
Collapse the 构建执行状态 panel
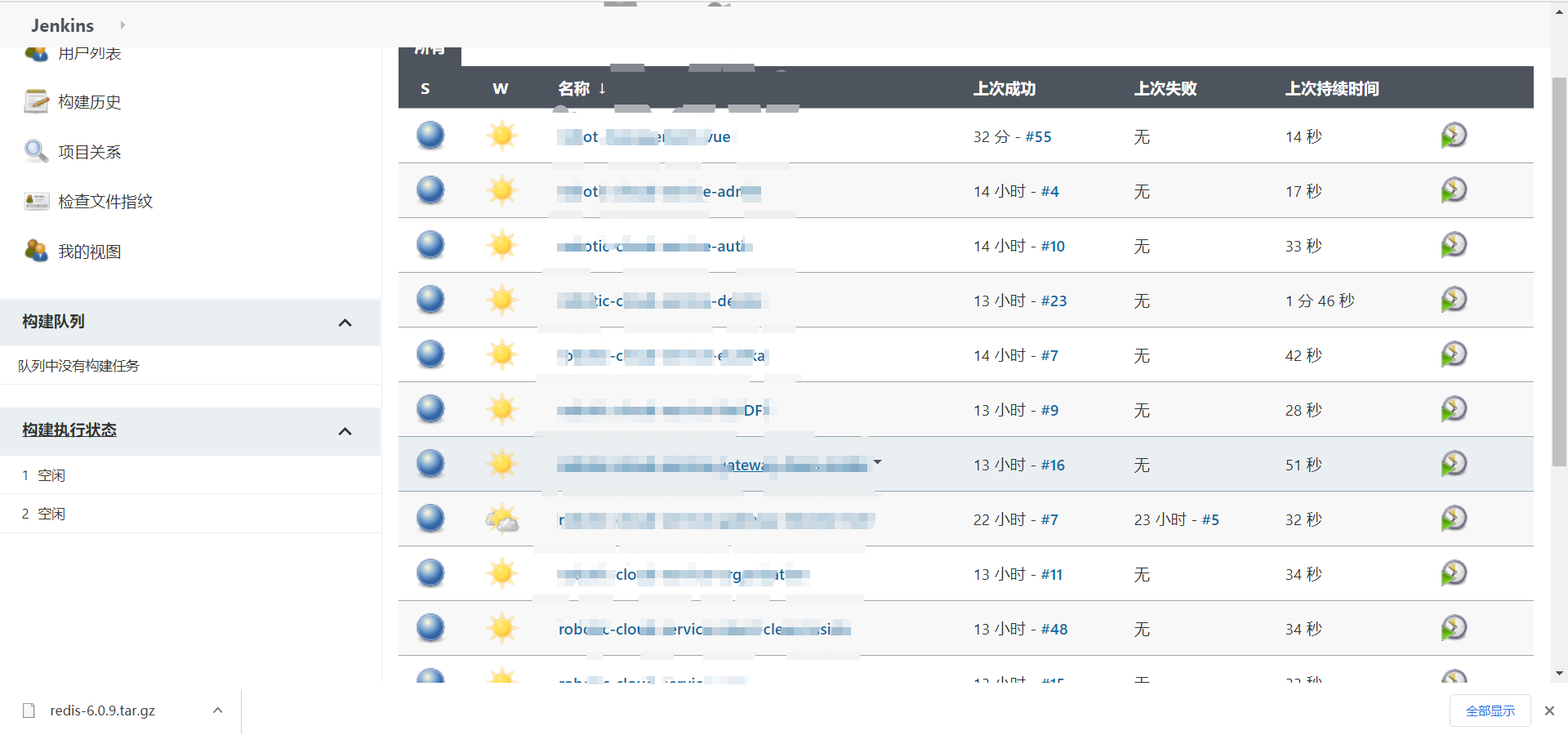(x=345, y=431)
